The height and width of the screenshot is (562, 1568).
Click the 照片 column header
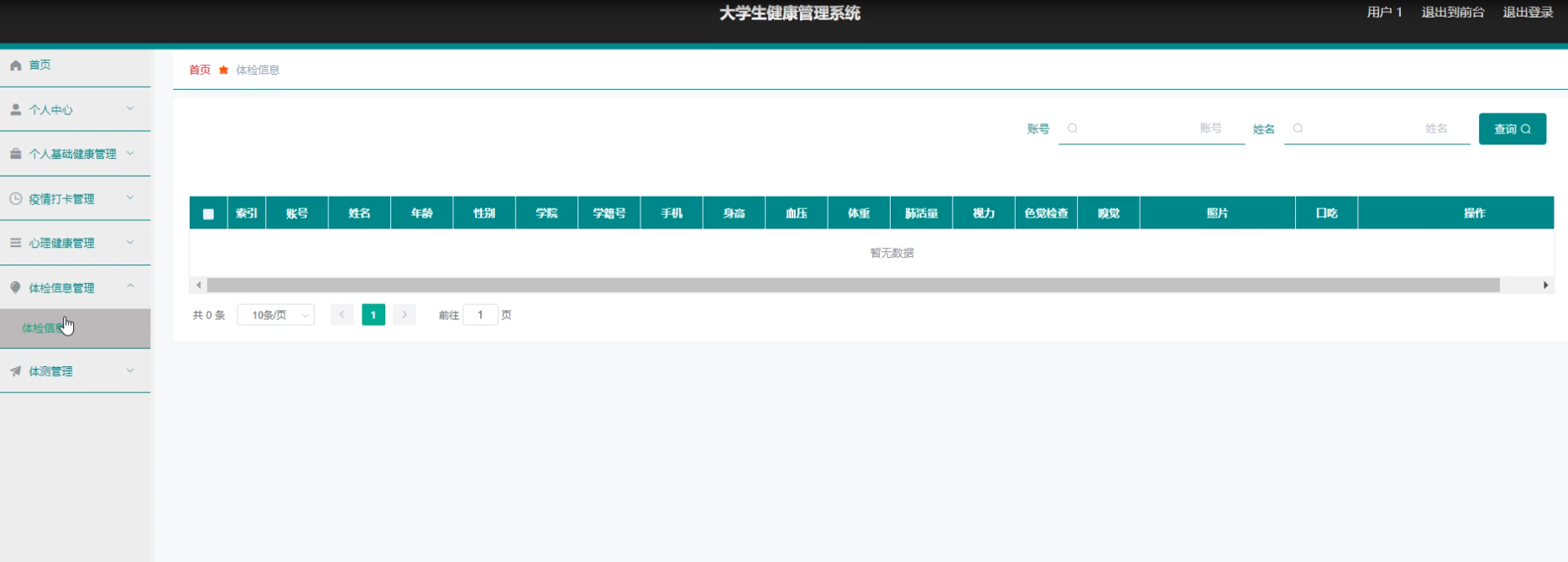pos(1218,213)
